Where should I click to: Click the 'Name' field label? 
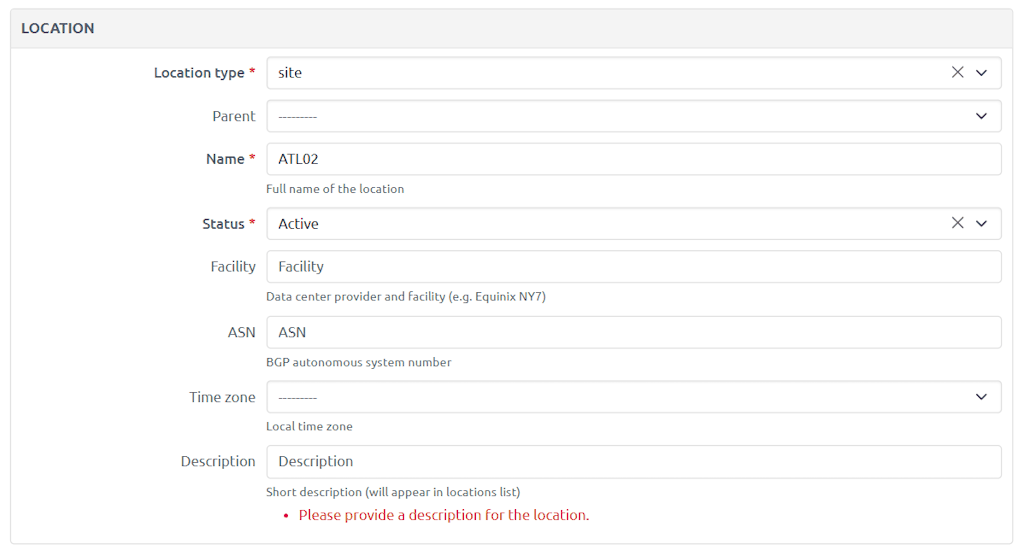225,159
